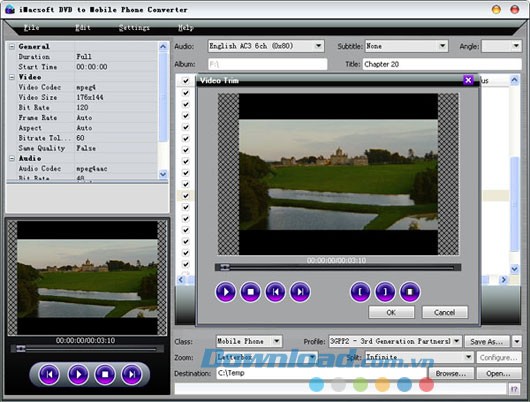530x402 pixels.
Task: Play video in main preview panel
Action: tap(78, 374)
